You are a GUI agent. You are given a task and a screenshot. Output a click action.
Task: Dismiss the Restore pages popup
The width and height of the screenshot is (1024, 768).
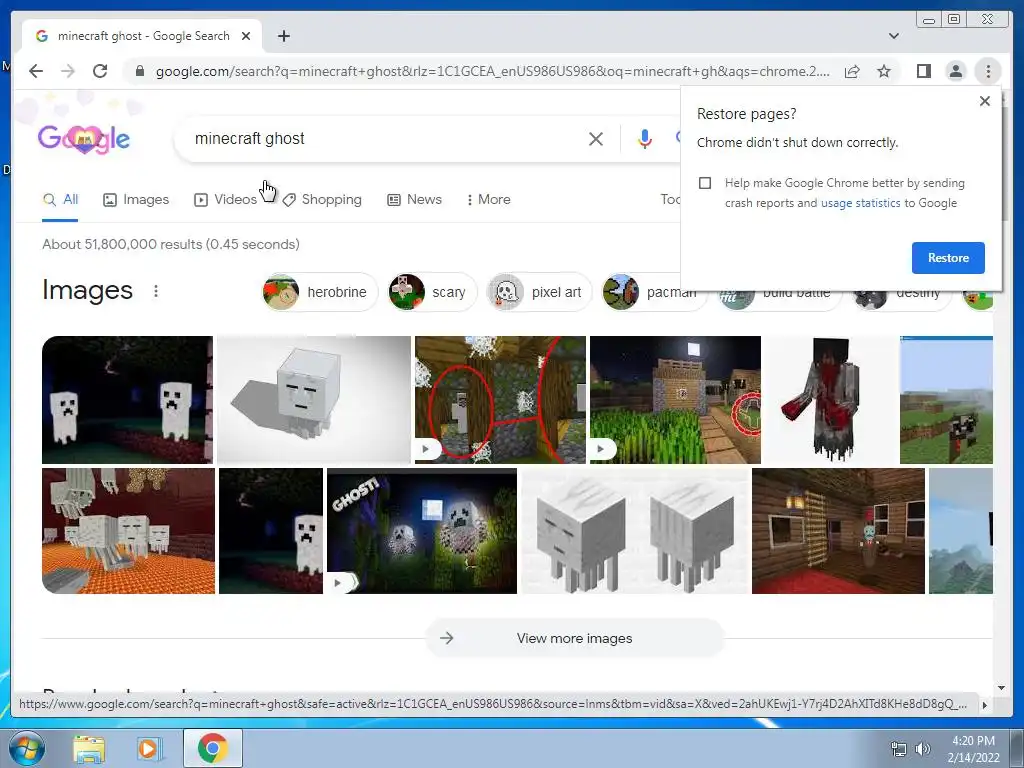click(x=985, y=101)
